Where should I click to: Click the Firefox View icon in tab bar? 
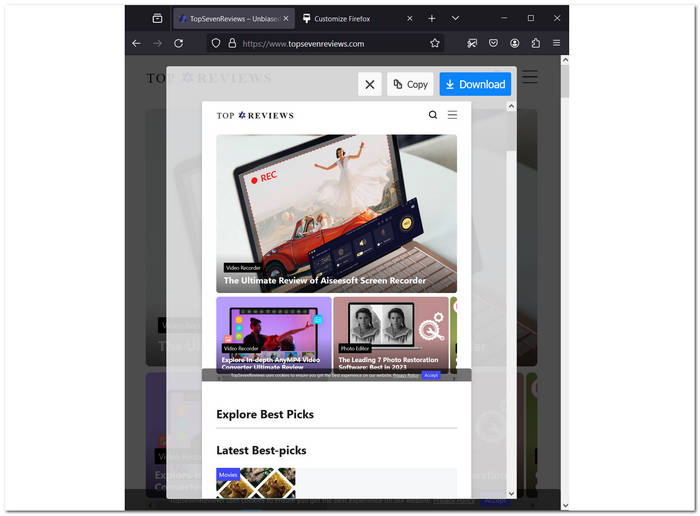coord(157,18)
